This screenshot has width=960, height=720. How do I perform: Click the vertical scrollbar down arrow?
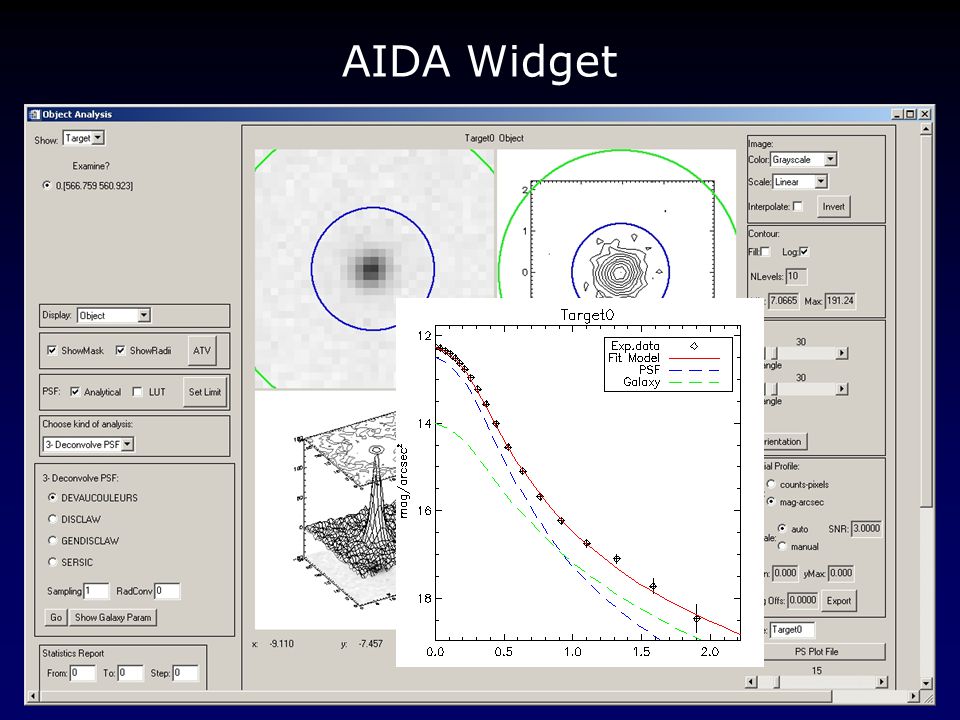(926, 683)
